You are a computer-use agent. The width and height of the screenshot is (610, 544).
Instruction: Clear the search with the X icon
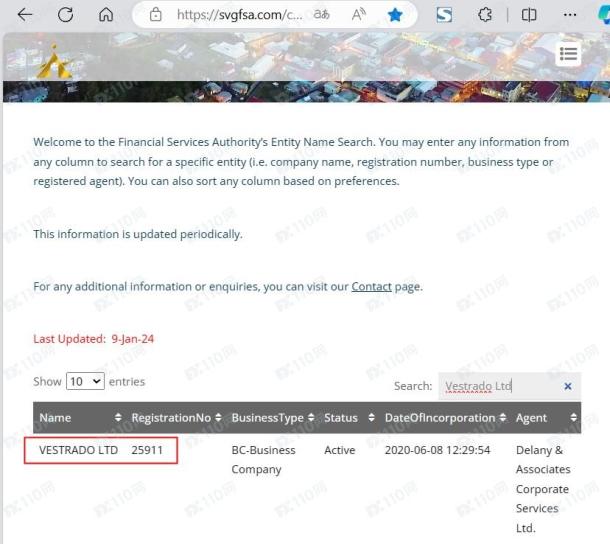[568, 386]
